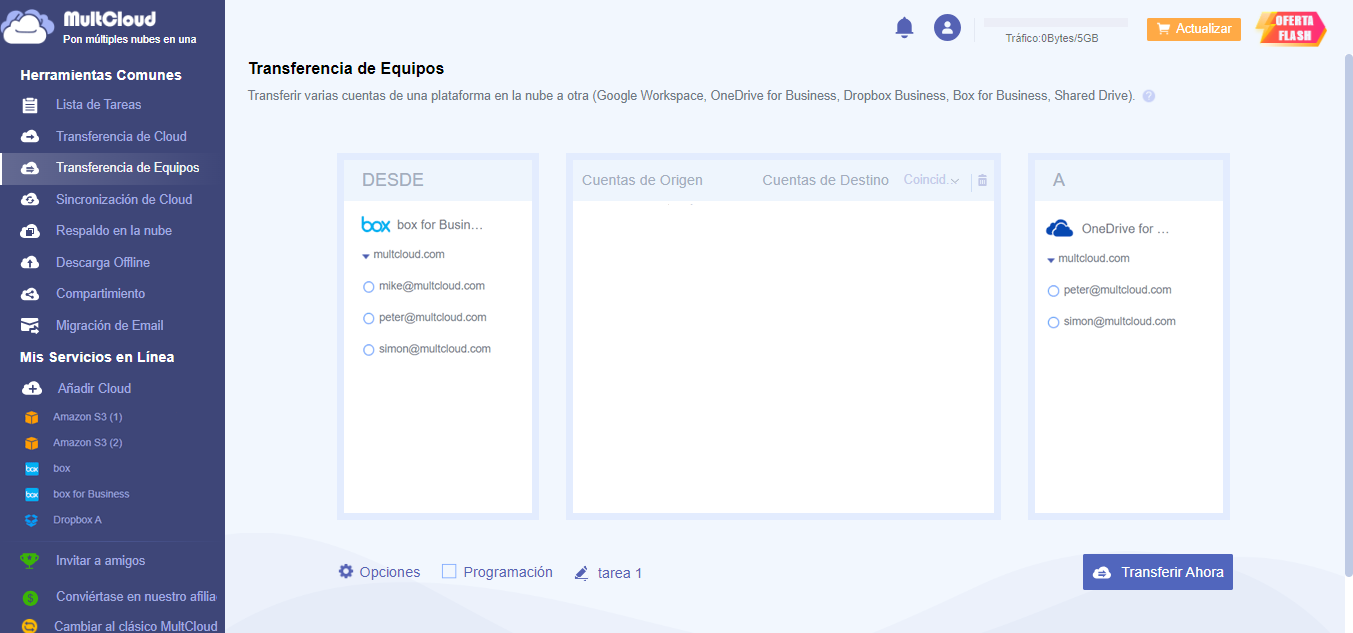Click the MultCloud cloud logo
The image size is (1353, 633).
point(28,27)
